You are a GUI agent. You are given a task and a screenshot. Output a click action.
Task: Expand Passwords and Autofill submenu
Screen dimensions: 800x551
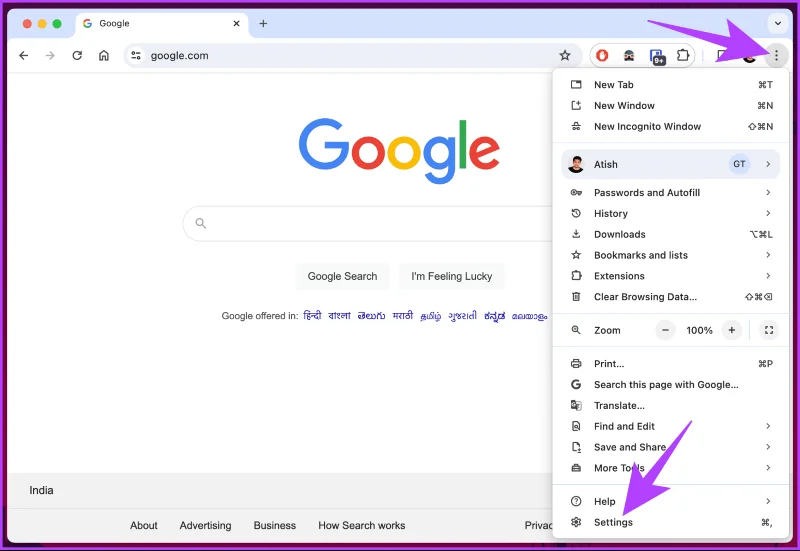tap(671, 192)
